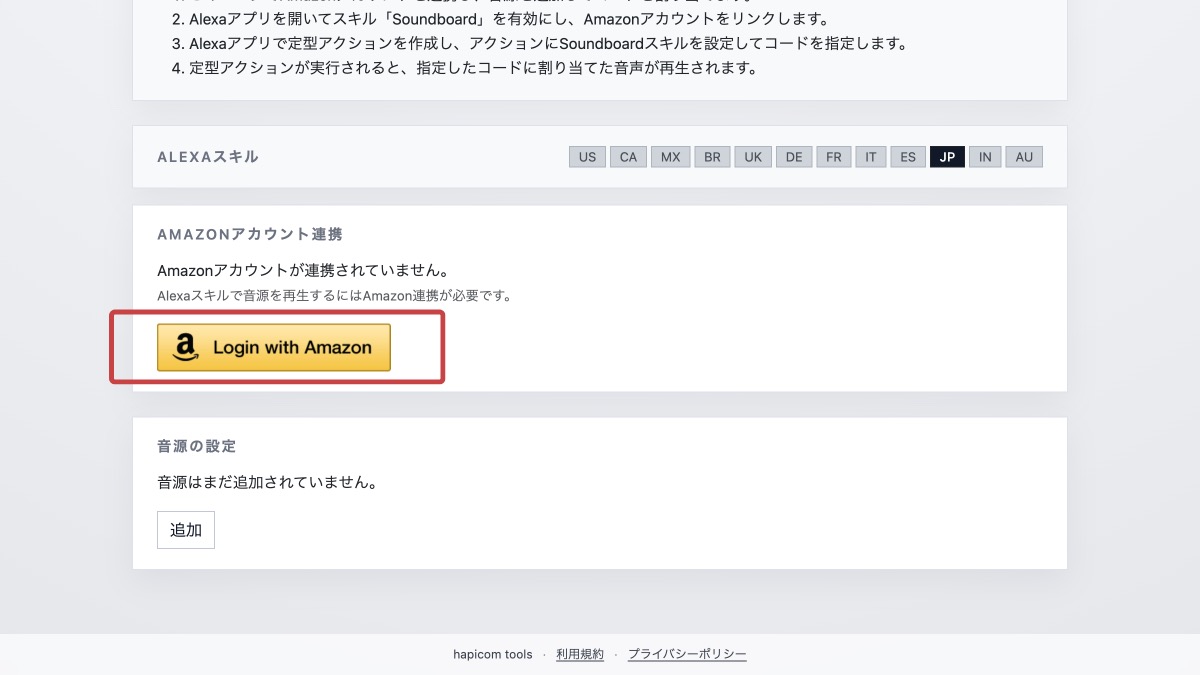Click the Login with Amazon button
This screenshot has height=675, width=1200.
[273, 347]
